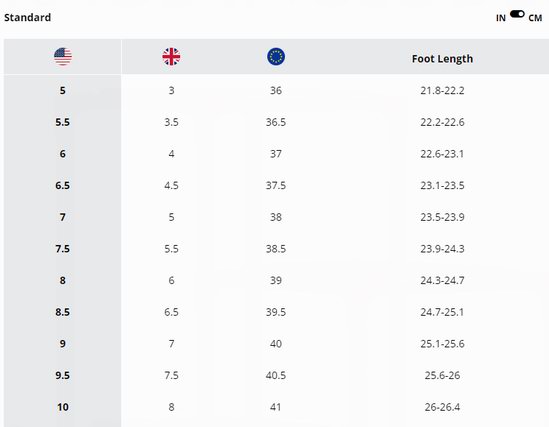The height and width of the screenshot is (427, 549).
Task: Click UK size 4.5 cell
Action: click(x=171, y=186)
